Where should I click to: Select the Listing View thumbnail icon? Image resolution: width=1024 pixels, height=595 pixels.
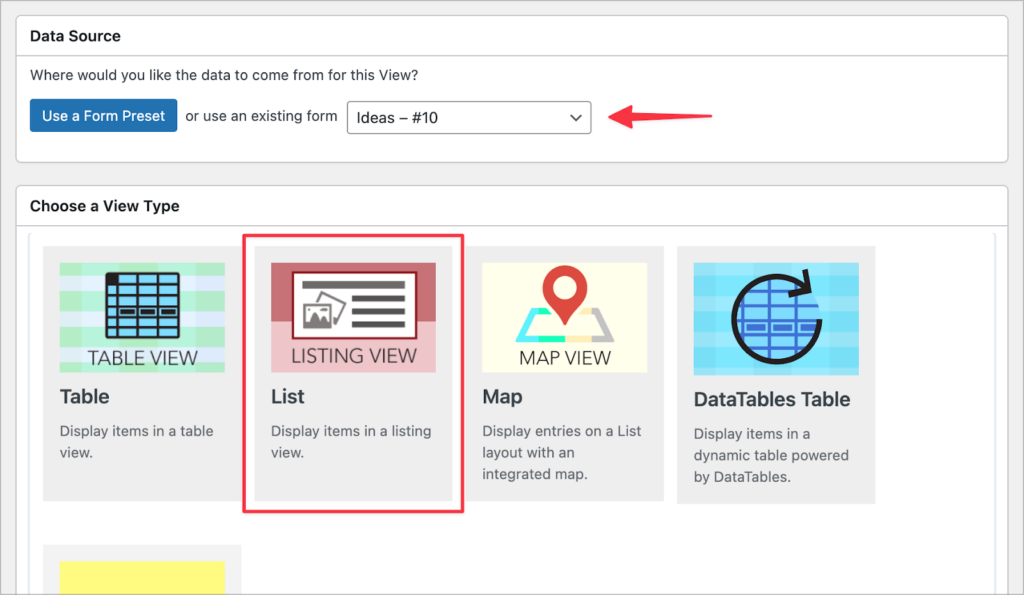[x=353, y=317]
